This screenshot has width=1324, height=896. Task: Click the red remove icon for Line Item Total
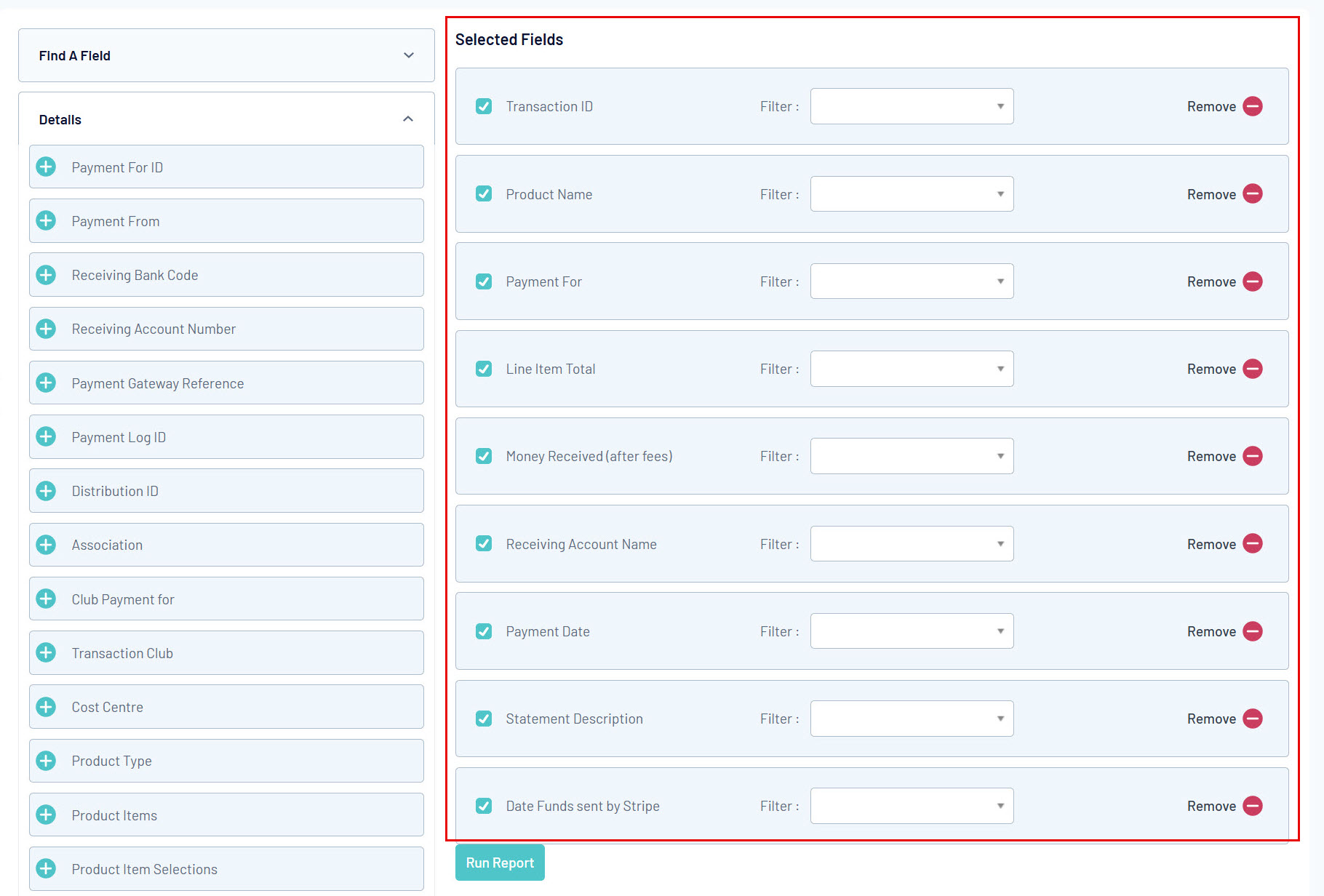pos(1253,369)
